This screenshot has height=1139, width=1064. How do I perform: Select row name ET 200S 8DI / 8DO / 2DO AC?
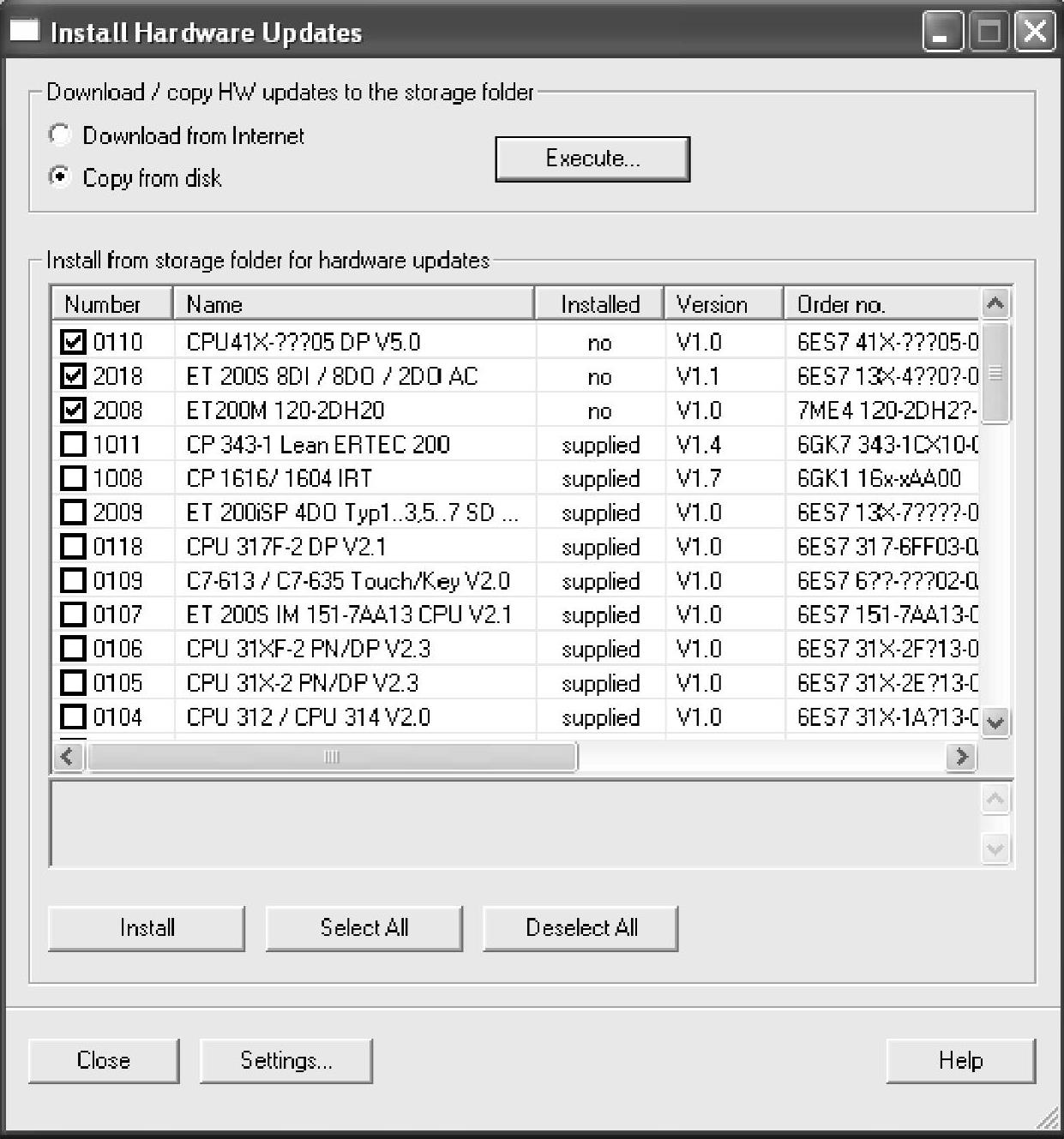332,376
